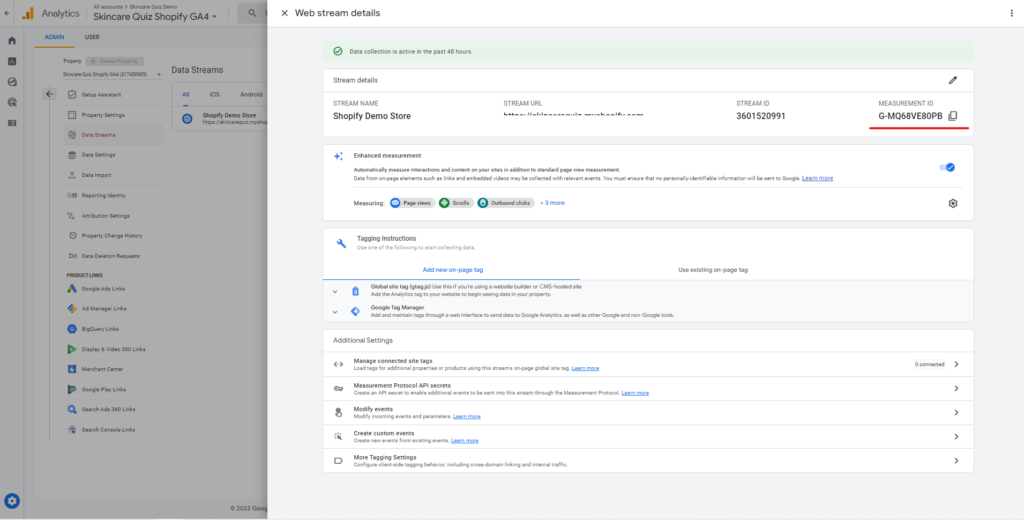Click the Measurement Protocol key icon
The height and width of the screenshot is (520, 1024).
pyautogui.click(x=338, y=389)
